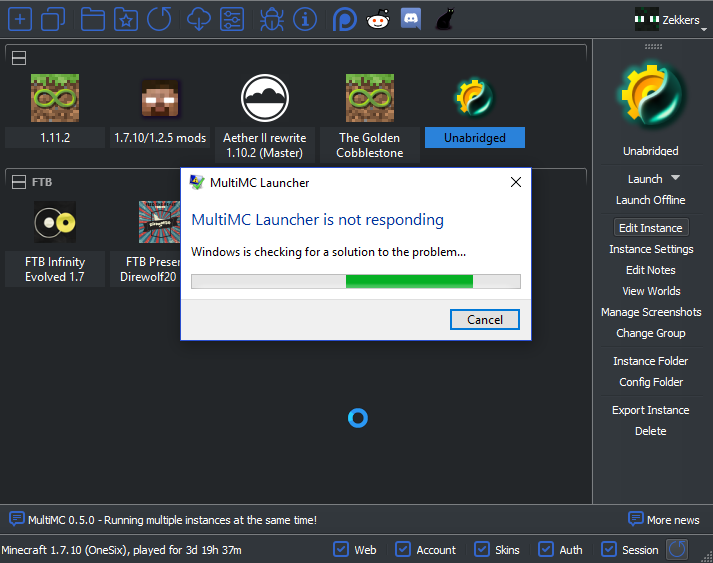Select The Golden Cobblestone instance
The height and width of the screenshot is (563, 713).
pyautogui.click(x=370, y=117)
